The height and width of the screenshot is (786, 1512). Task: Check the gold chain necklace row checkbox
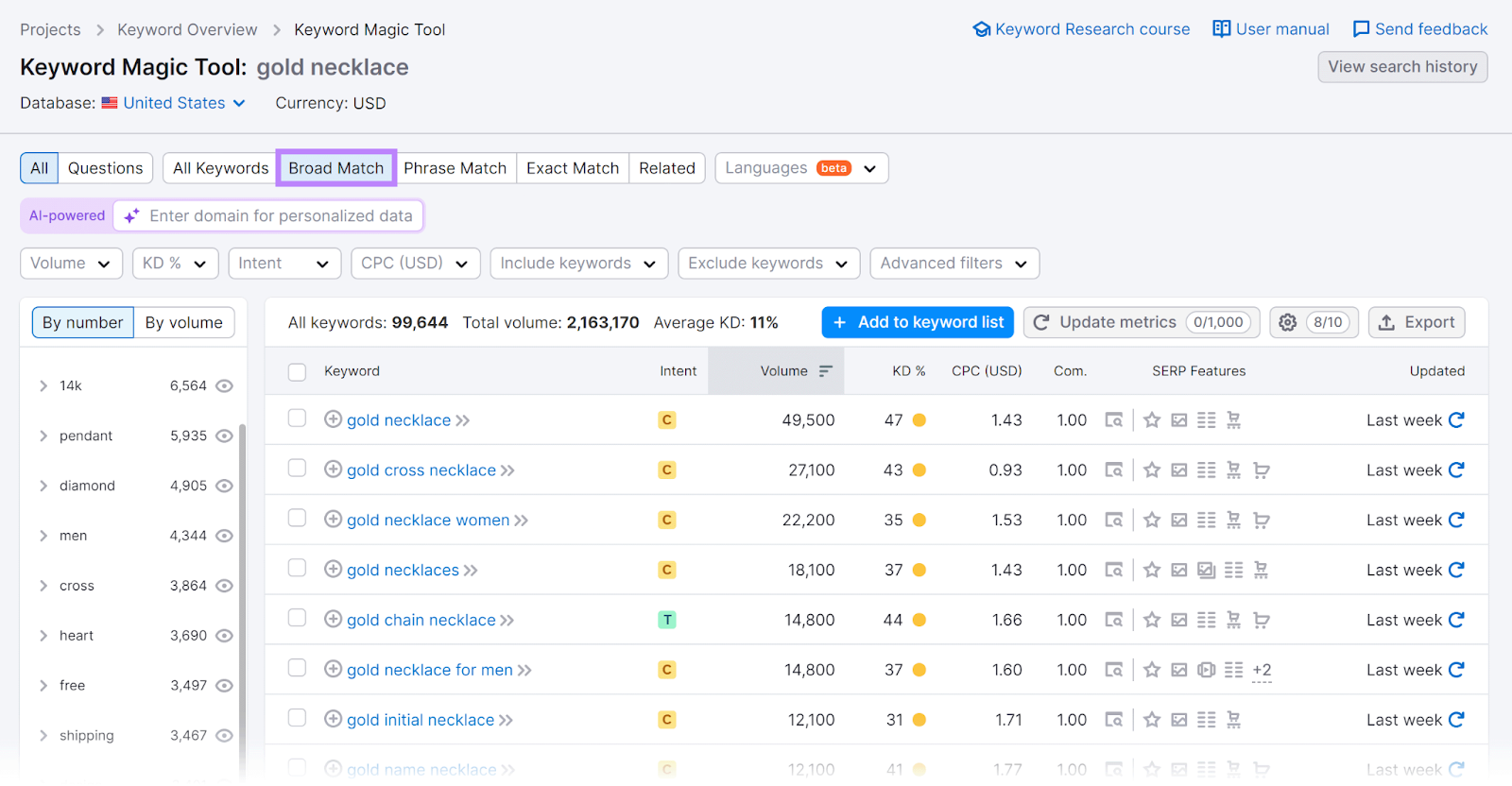pos(297,619)
